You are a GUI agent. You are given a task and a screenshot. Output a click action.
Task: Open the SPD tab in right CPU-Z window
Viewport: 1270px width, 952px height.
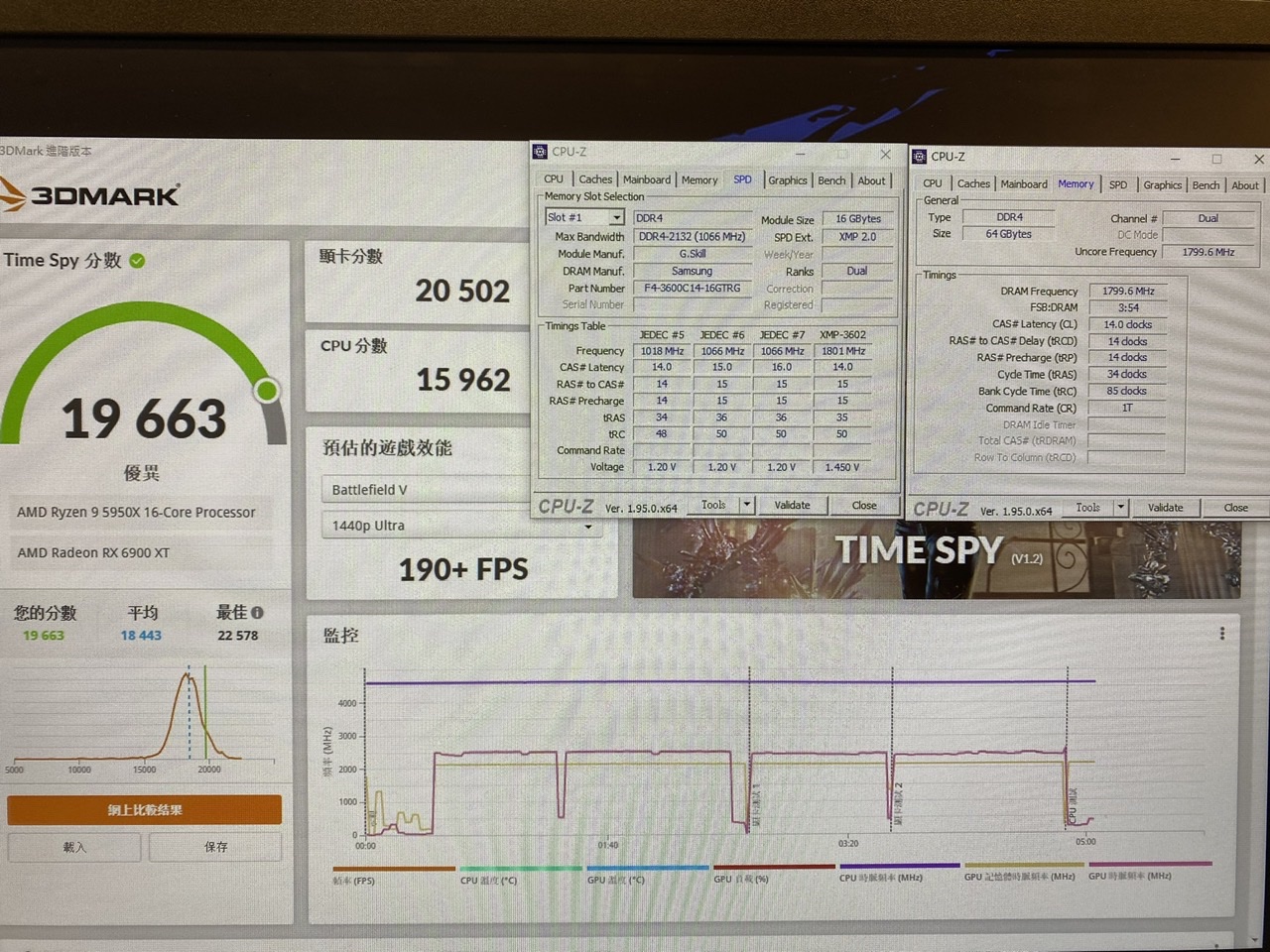[x=1118, y=184]
